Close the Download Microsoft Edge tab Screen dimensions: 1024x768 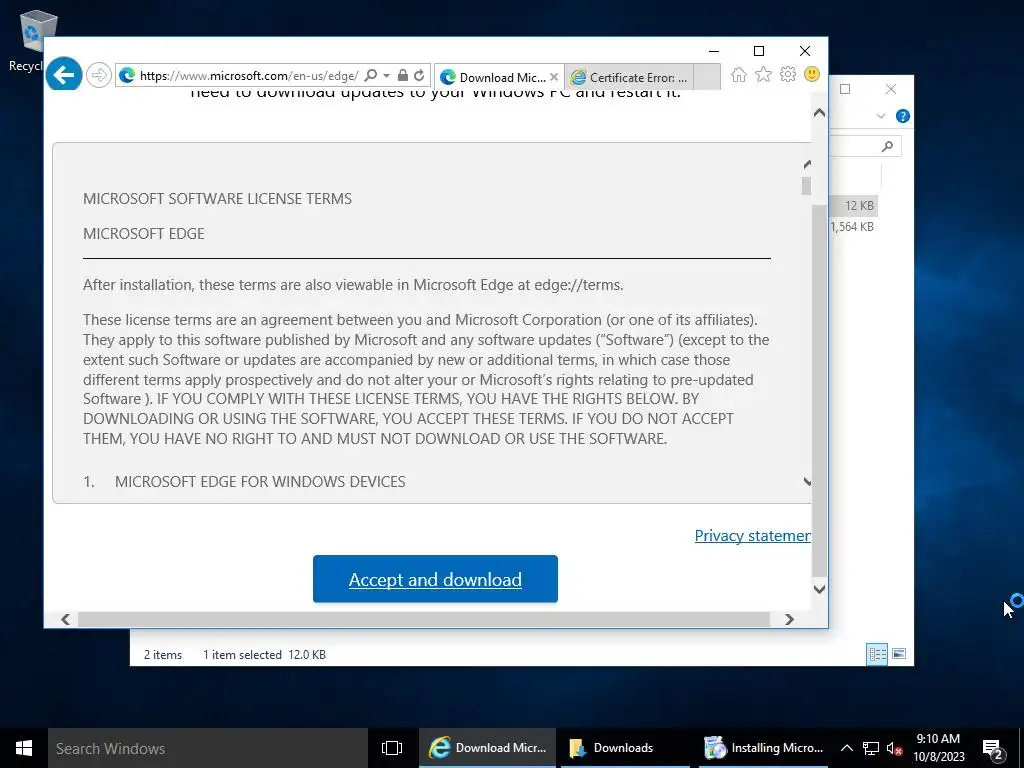coord(554,77)
